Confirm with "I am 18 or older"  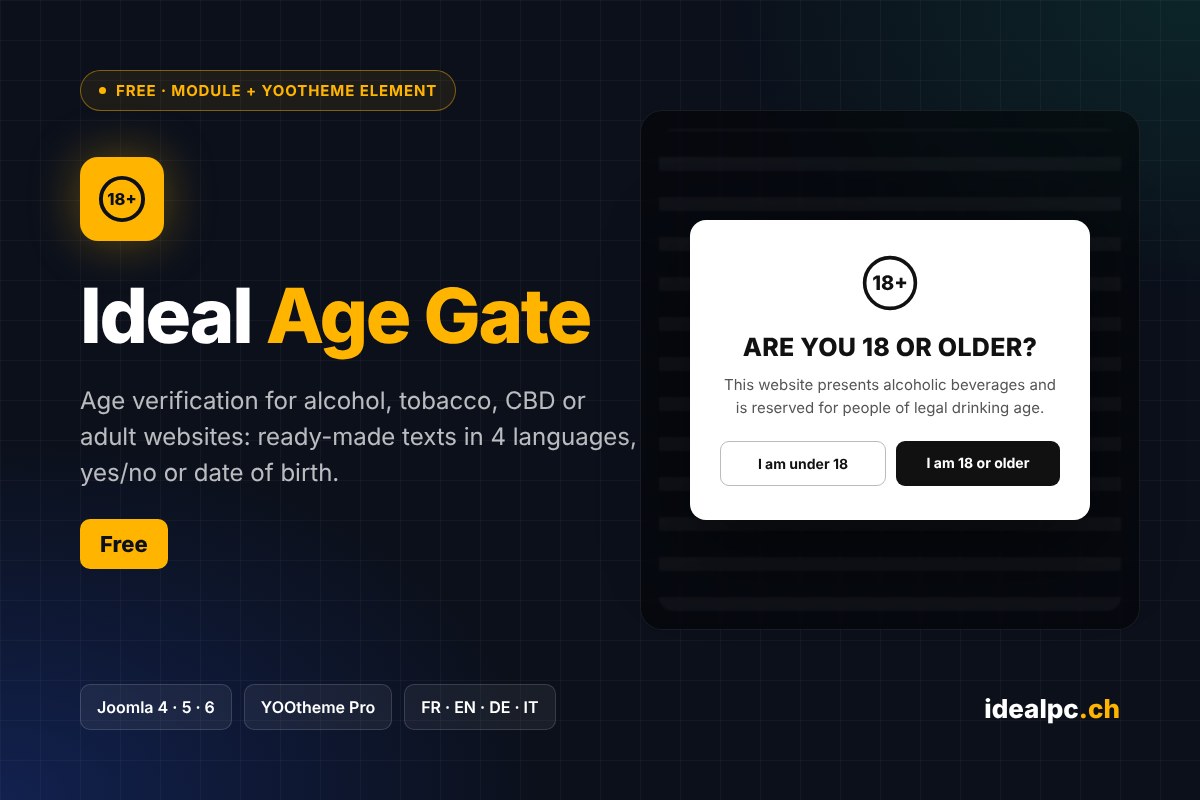pos(978,464)
